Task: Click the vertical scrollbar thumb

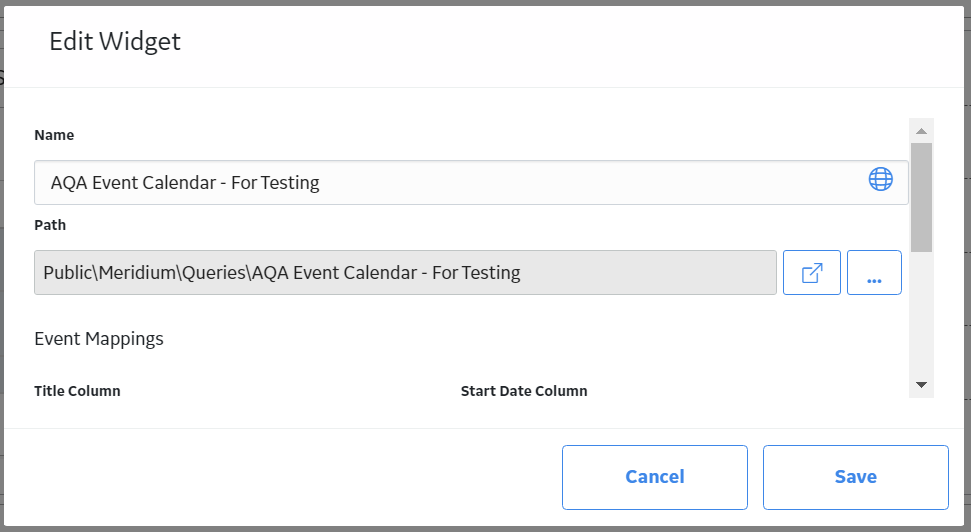Action: click(x=921, y=198)
